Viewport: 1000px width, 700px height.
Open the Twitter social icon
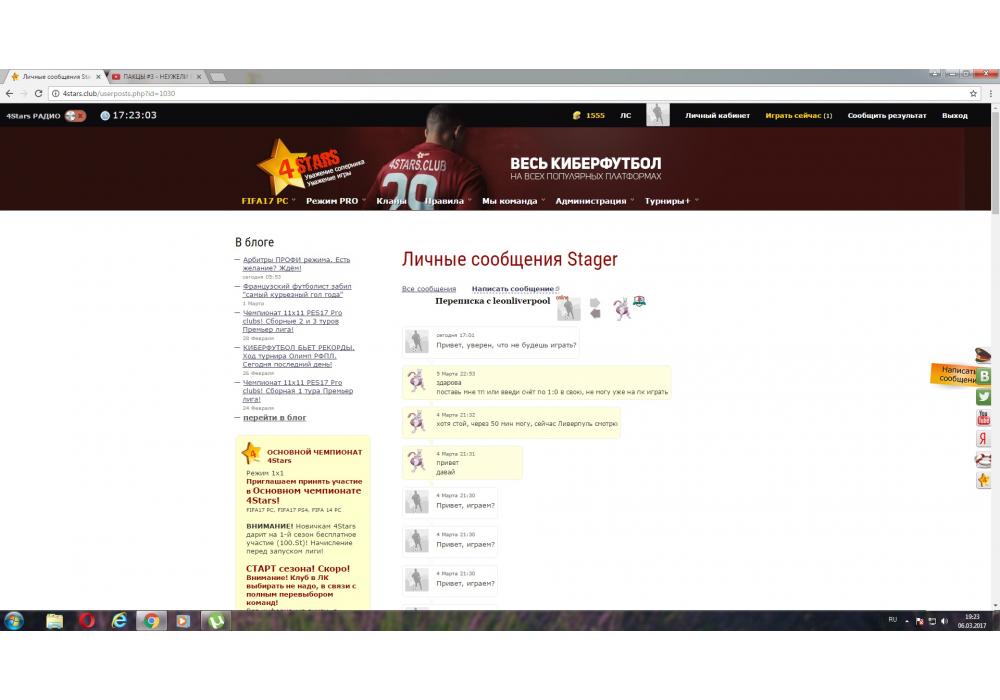983,397
